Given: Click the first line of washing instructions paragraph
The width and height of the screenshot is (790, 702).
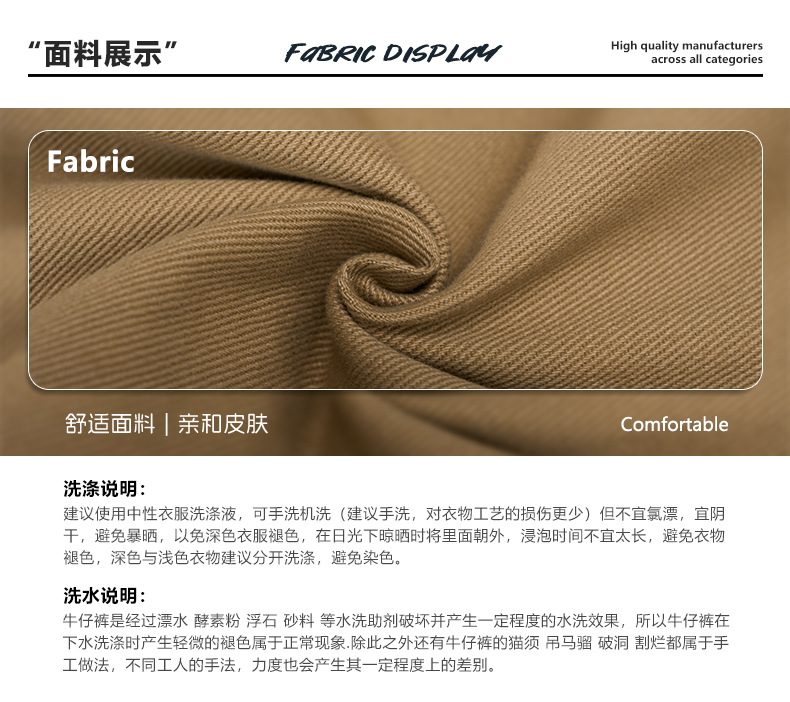Looking at the screenshot, I should click(394, 514).
